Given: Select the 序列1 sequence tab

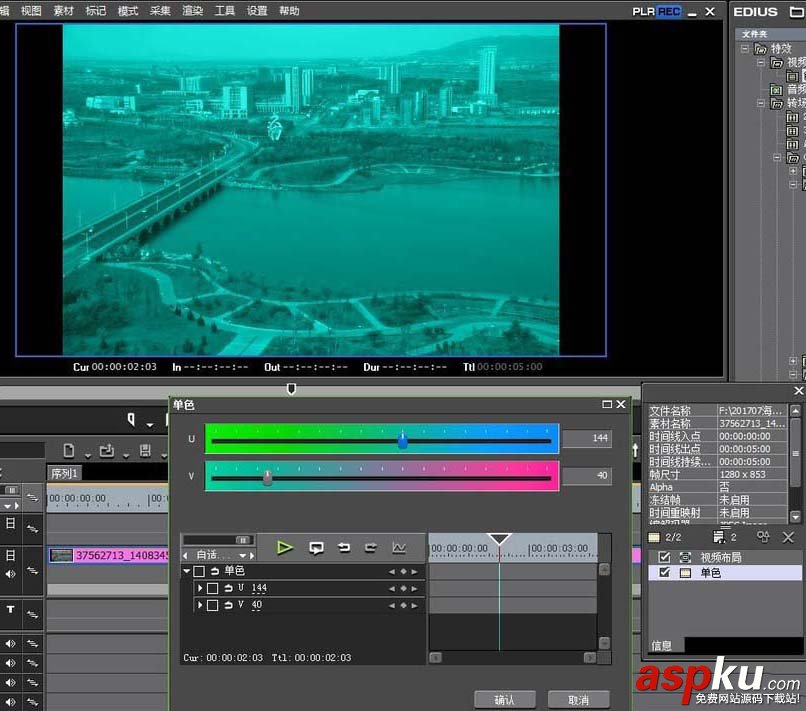Looking at the screenshot, I should [64, 473].
